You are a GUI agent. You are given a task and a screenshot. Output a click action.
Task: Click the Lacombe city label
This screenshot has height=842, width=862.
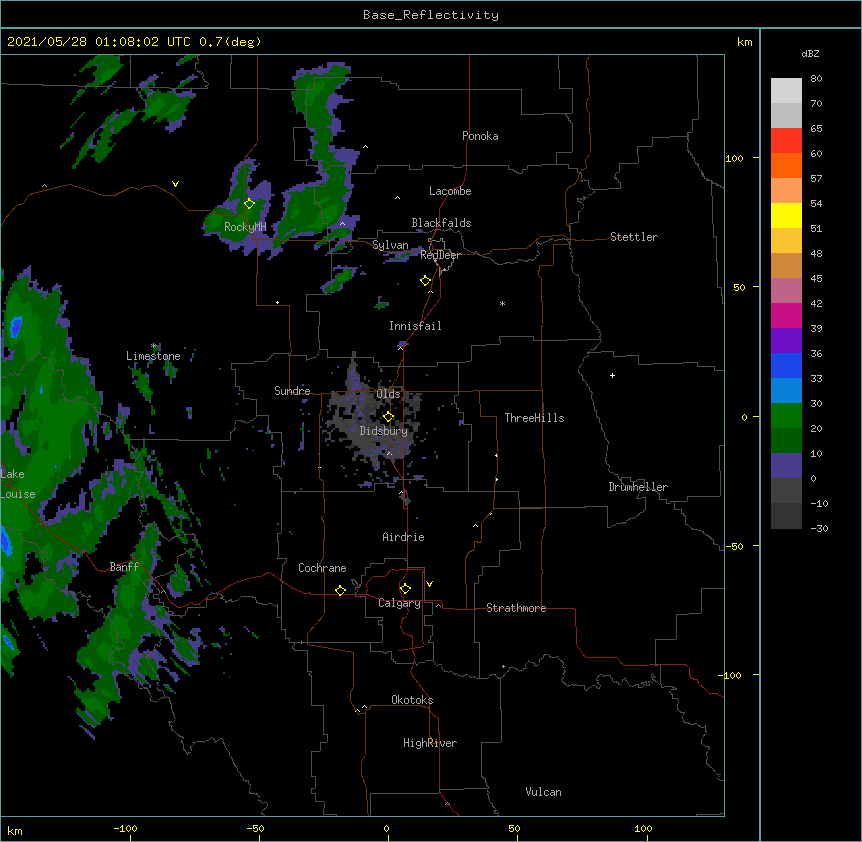(x=450, y=191)
